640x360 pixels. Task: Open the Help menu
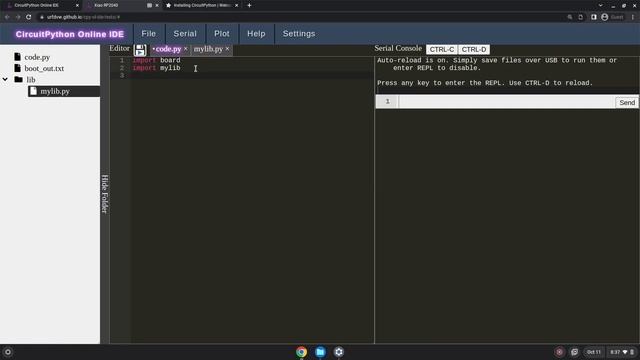(x=256, y=34)
